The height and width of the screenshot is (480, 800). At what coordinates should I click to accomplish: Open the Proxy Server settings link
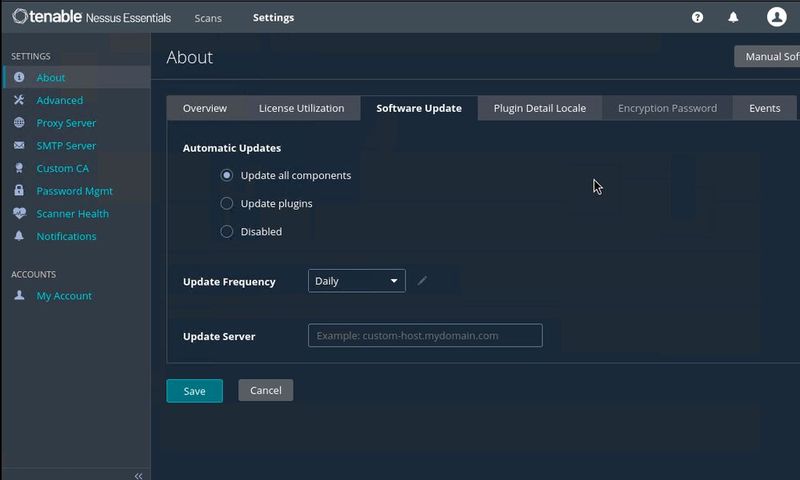coord(66,123)
